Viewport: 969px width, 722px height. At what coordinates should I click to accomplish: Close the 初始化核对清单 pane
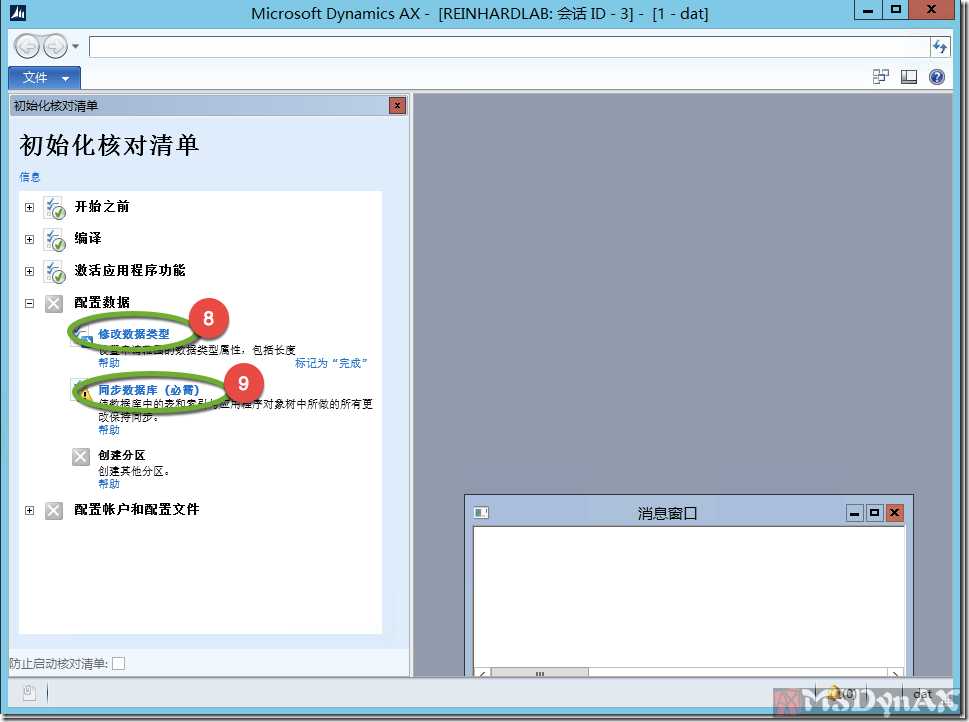[x=397, y=106]
